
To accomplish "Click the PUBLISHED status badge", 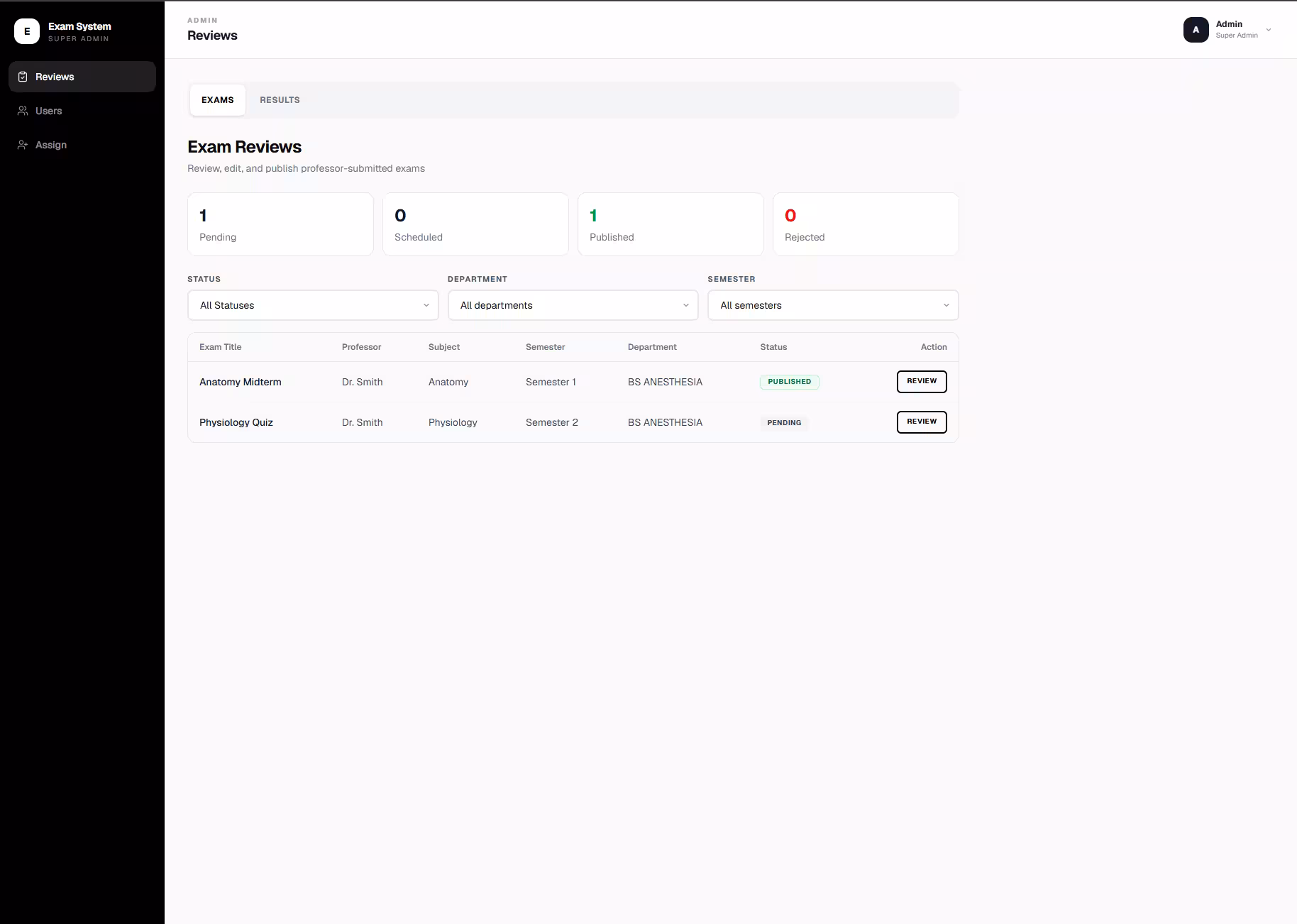I will 789,382.
